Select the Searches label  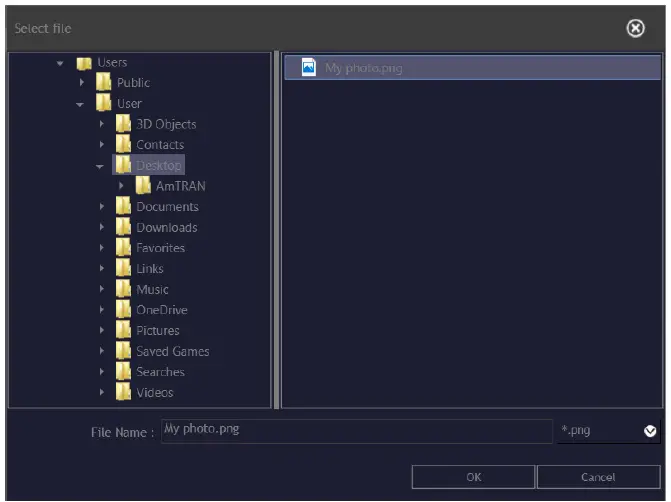160,372
